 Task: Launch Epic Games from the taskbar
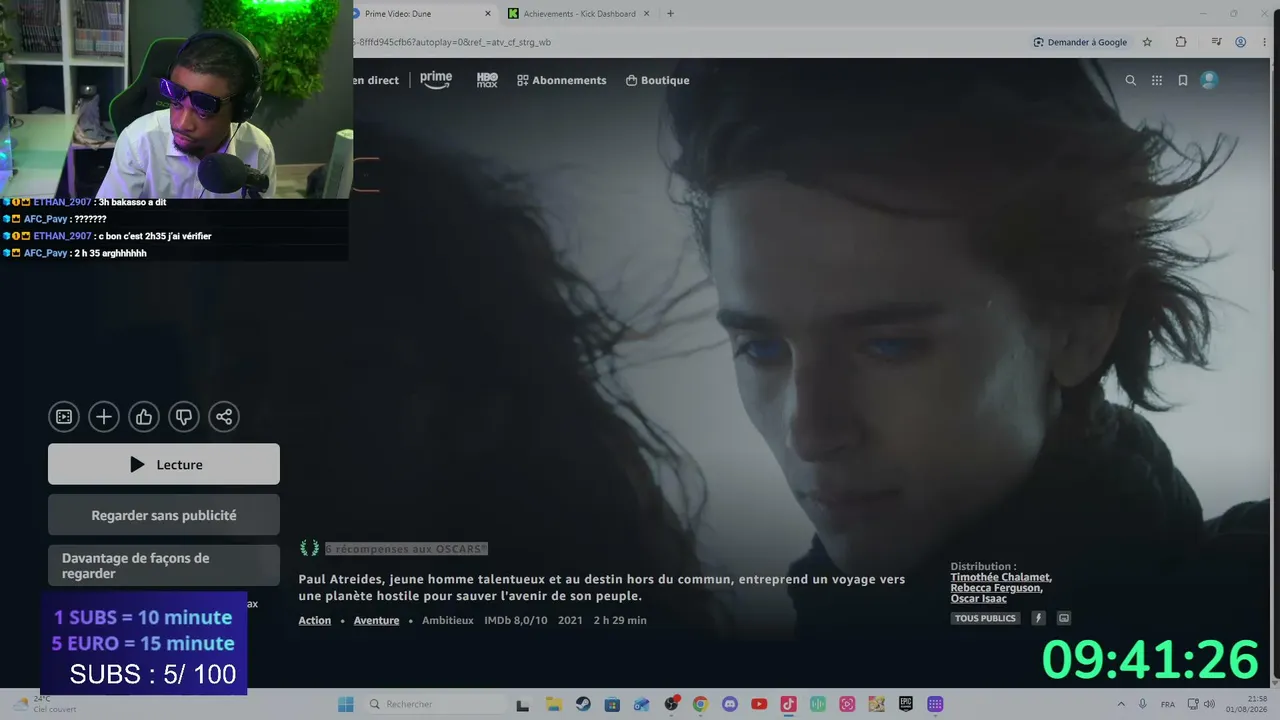click(906, 704)
